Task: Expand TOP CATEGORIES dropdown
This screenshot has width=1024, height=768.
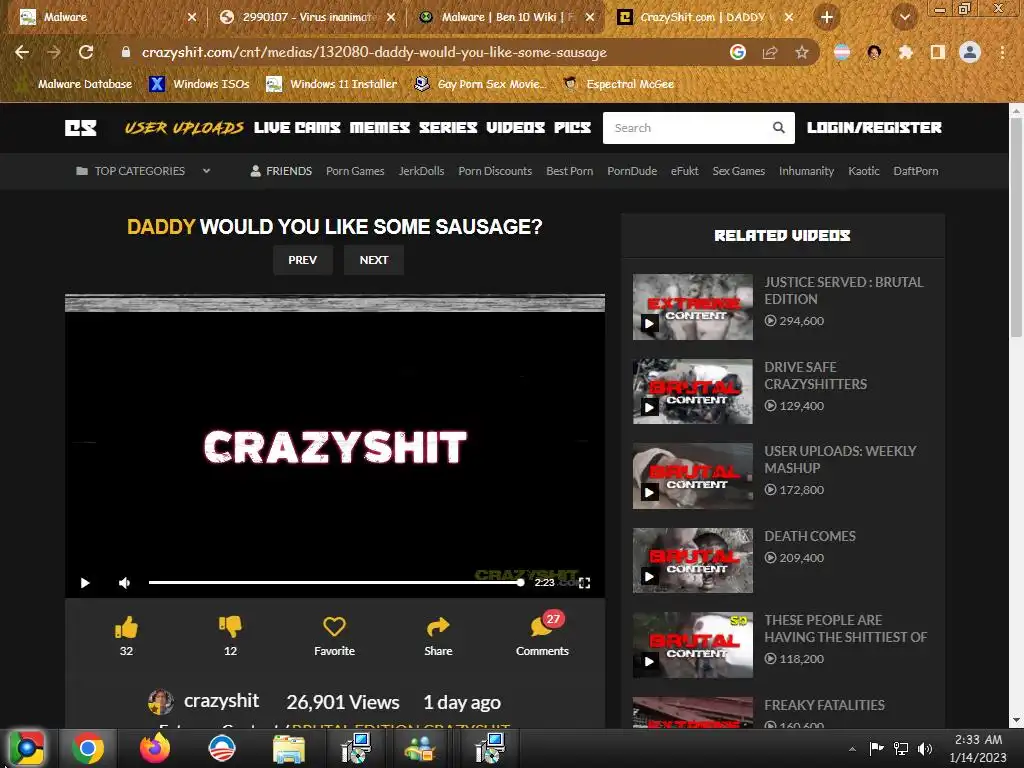Action: [x=143, y=171]
